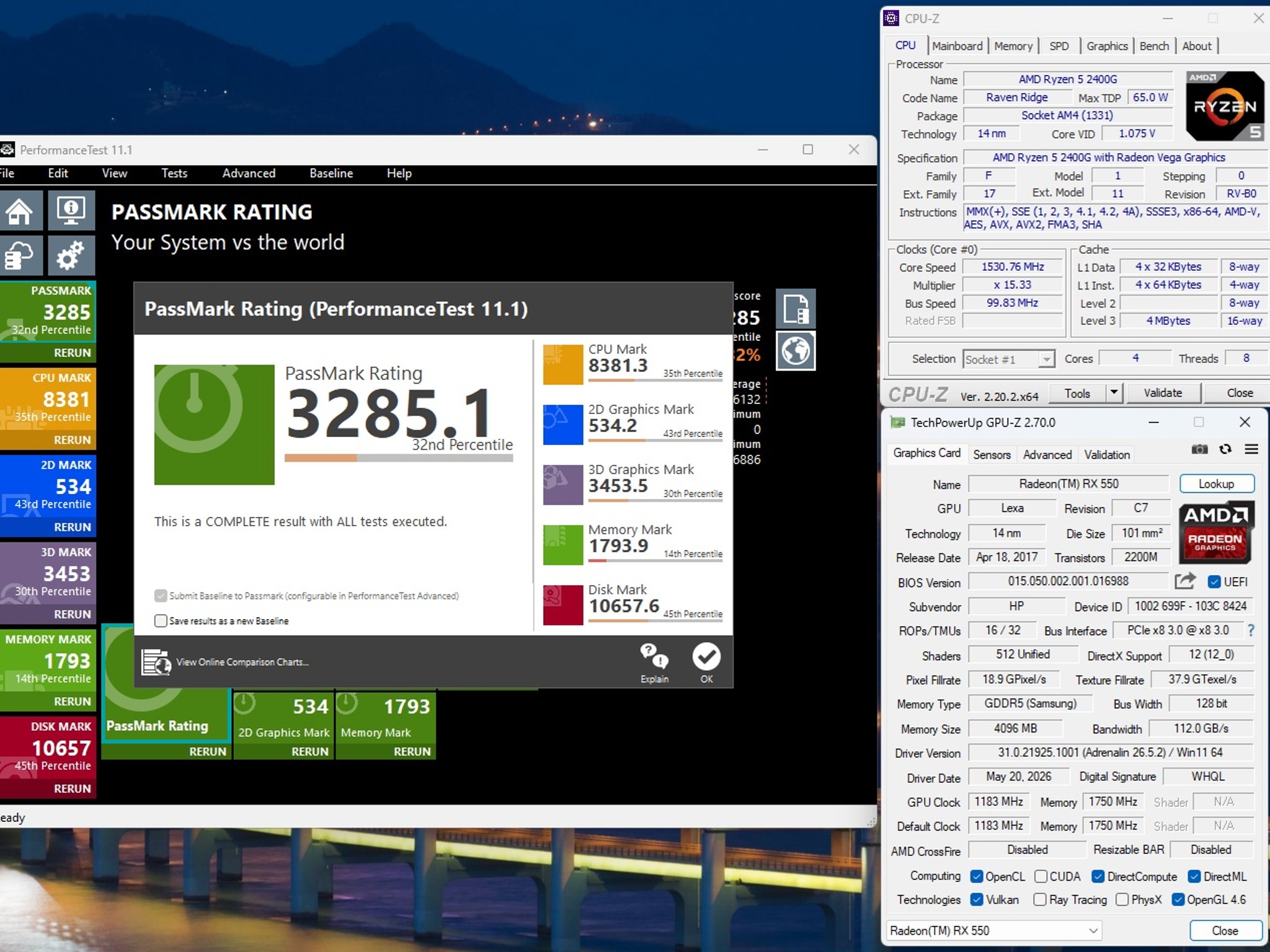Open the system information monitor icon
1270x952 pixels.
(x=71, y=211)
